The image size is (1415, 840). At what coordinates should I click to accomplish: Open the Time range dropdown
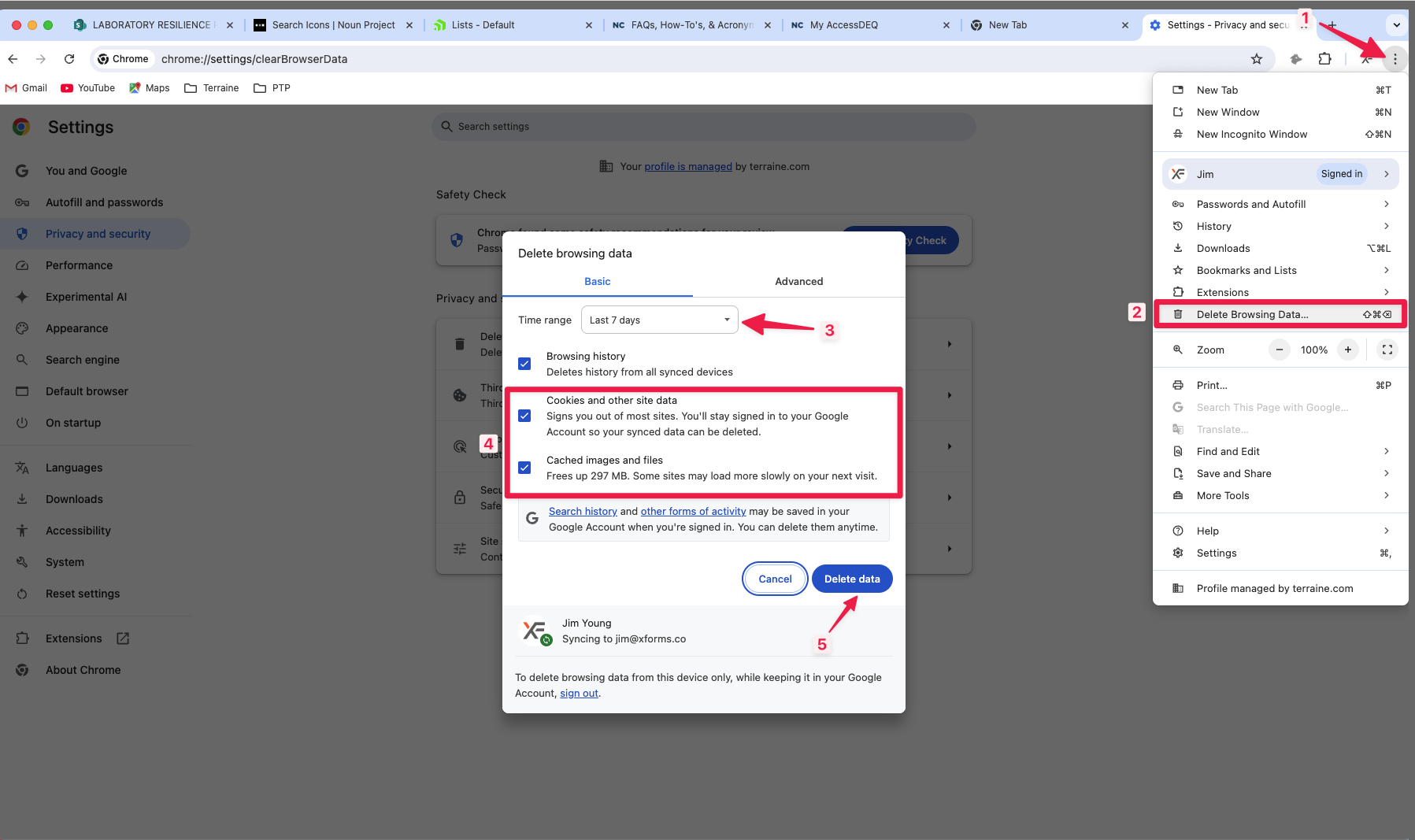[x=659, y=320]
